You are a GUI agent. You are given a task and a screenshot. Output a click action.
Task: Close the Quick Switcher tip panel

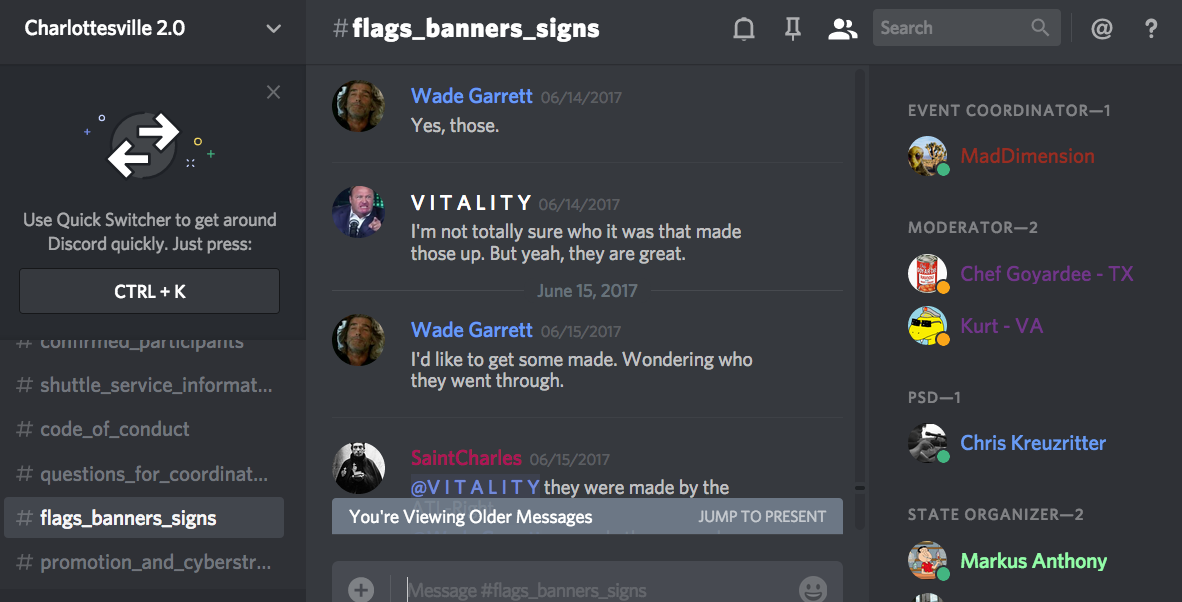coord(274,92)
